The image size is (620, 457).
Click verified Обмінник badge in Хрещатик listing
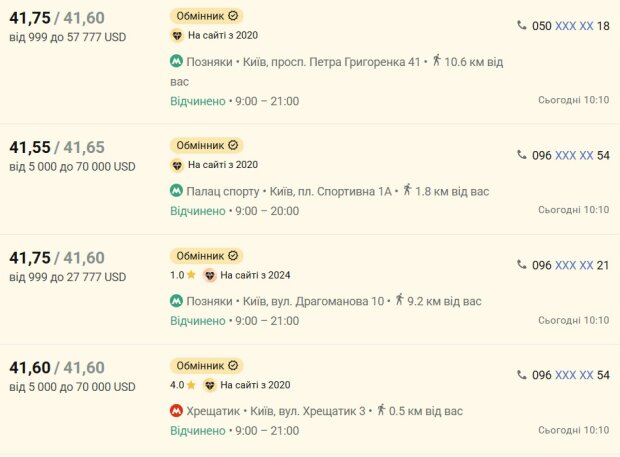coord(206,366)
